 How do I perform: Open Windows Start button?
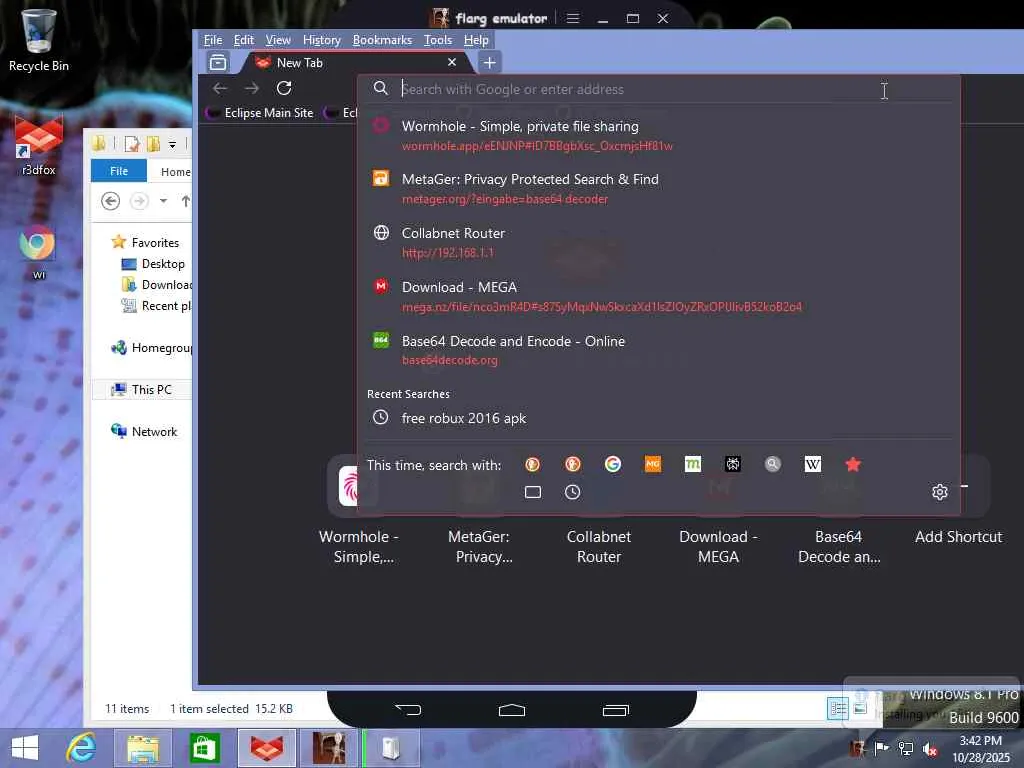tap(25, 748)
